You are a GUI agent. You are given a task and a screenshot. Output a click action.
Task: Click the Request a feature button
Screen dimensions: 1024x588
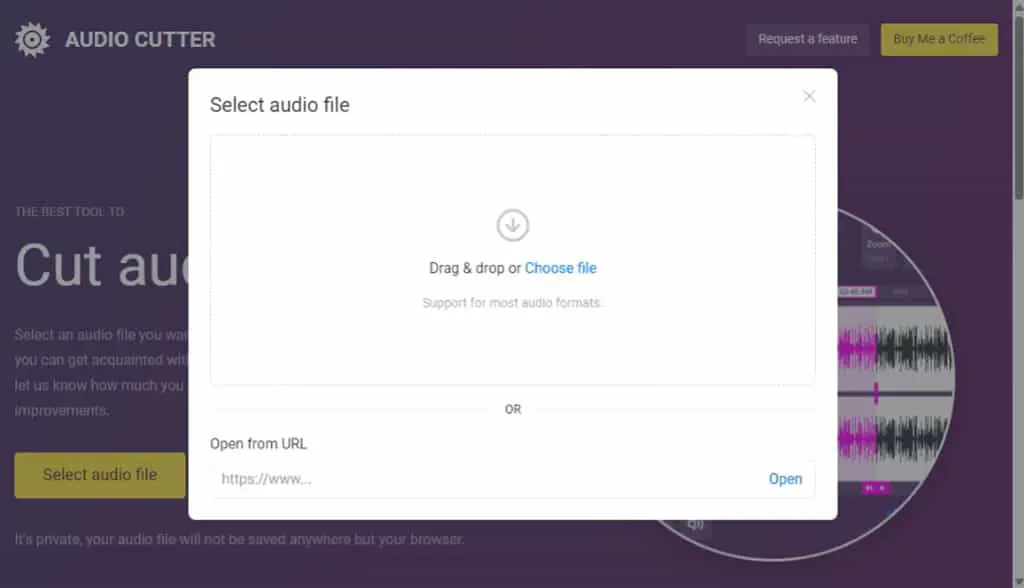[x=808, y=39]
